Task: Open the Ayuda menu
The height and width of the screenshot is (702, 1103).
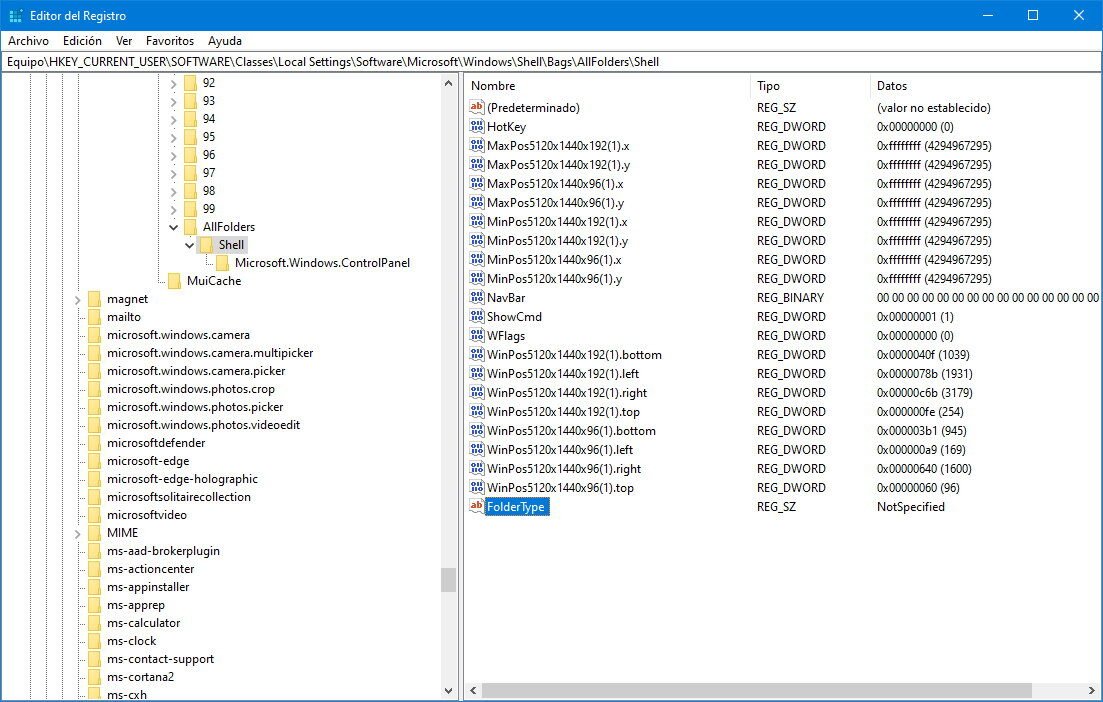Action: [x=224, y=41]
